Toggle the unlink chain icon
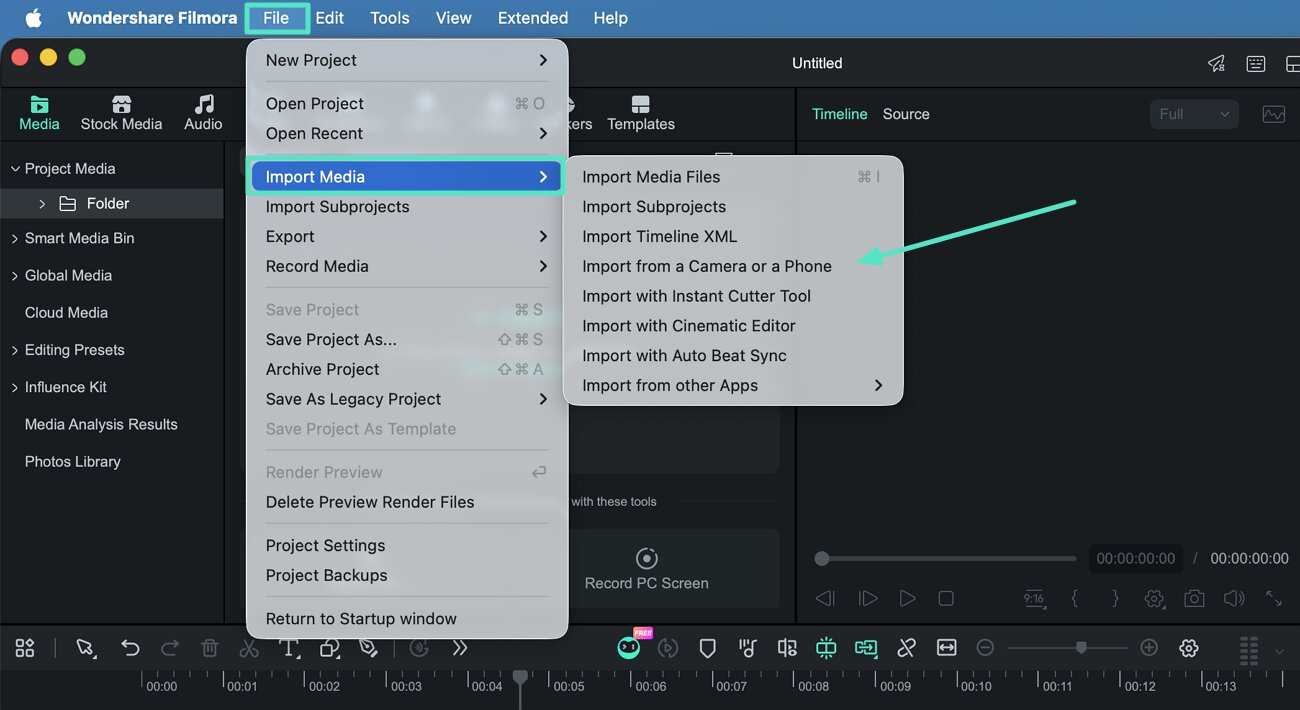The width and height of the screenshot is (1300, 710). click(906, 648)
